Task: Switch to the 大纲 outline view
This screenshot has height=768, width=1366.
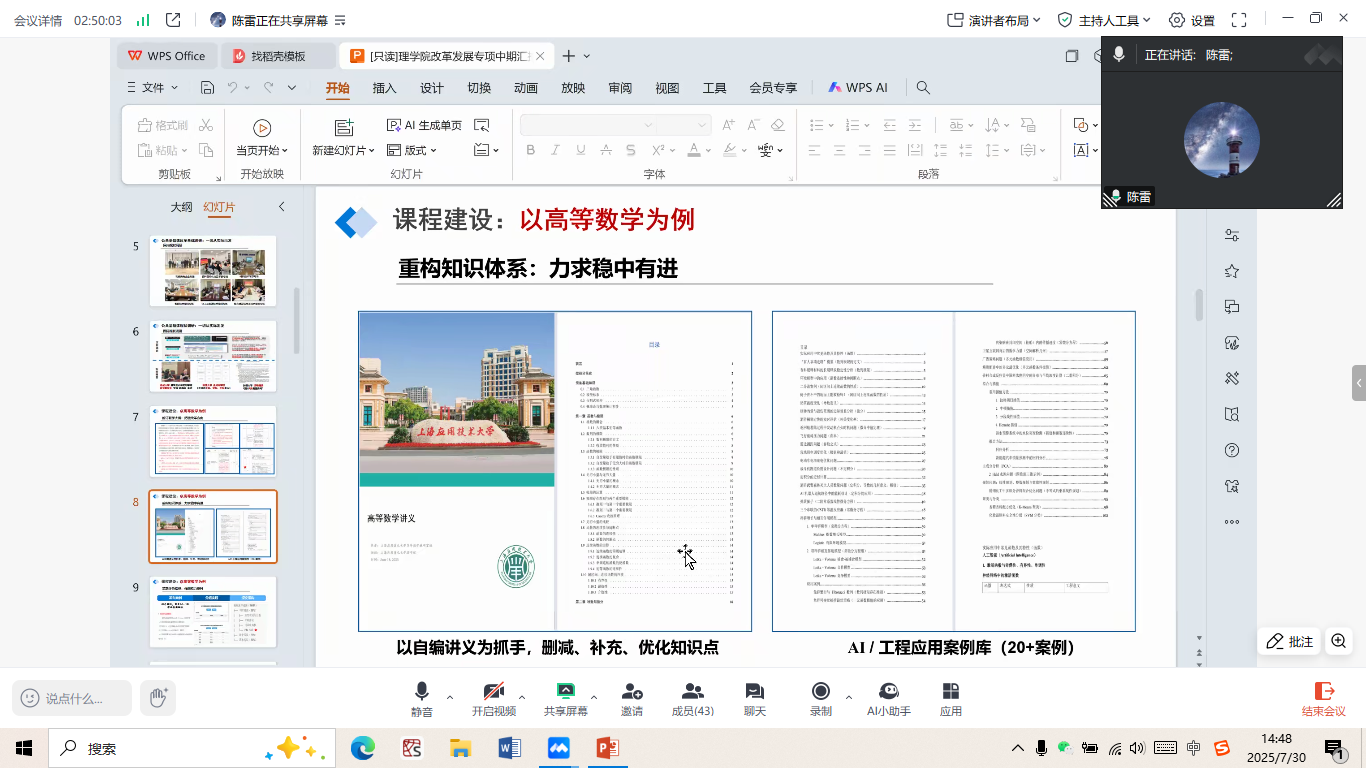Action: point(181,207)
